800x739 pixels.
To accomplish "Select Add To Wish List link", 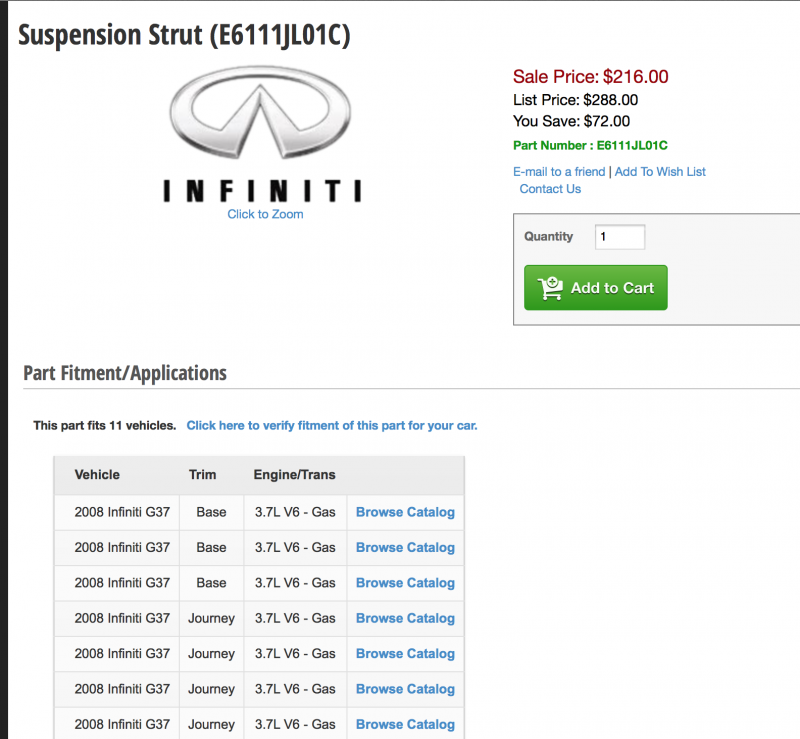I will coord(660,171).
